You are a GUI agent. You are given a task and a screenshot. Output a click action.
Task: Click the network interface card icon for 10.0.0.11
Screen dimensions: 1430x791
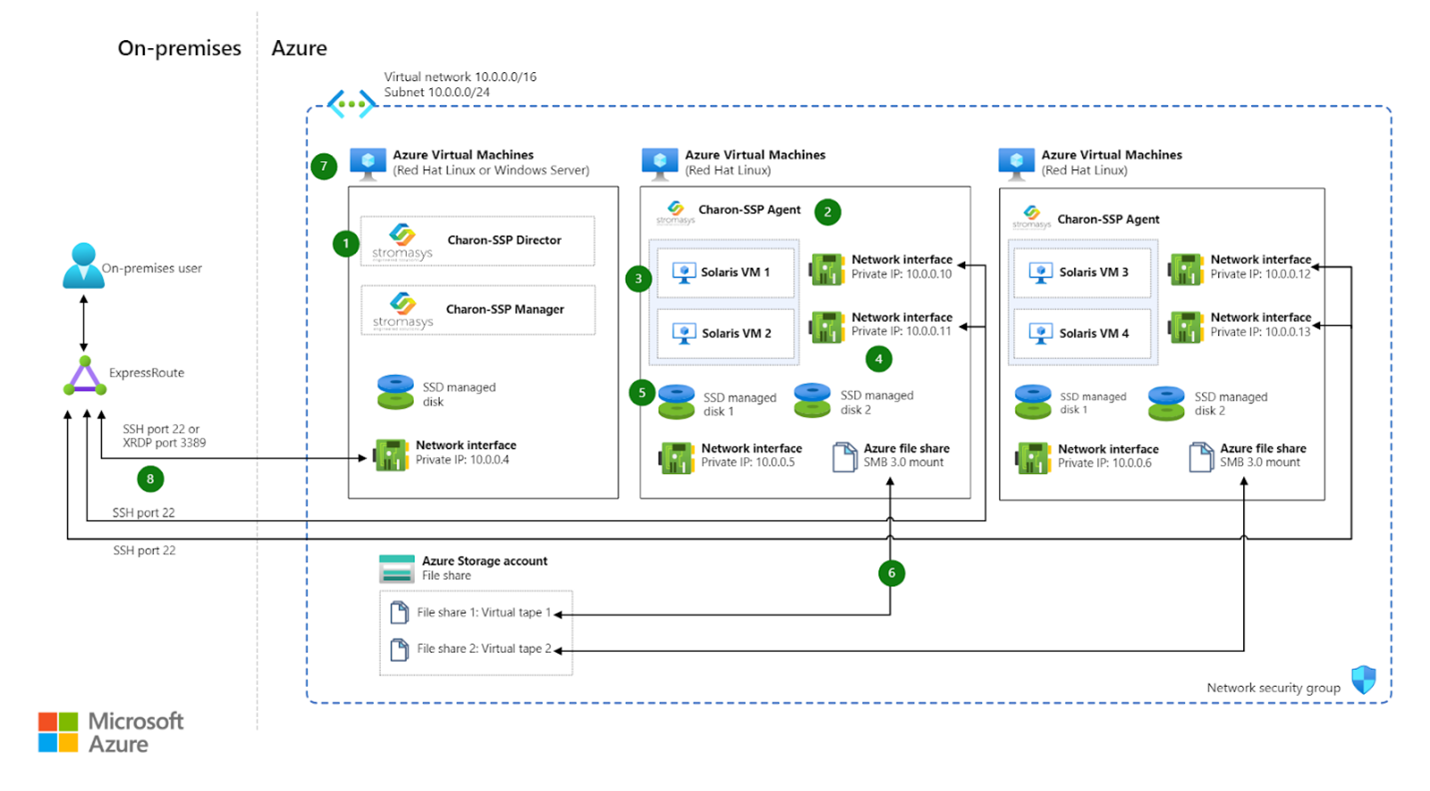827,326
